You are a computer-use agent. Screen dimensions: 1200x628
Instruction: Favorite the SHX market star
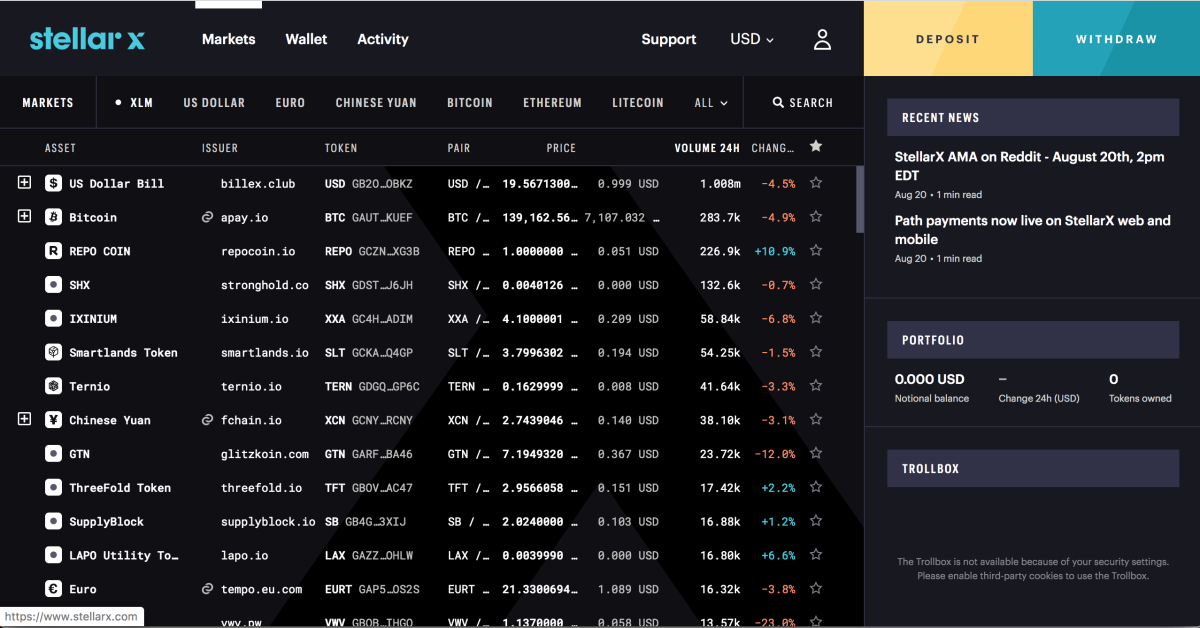point(816,285)
